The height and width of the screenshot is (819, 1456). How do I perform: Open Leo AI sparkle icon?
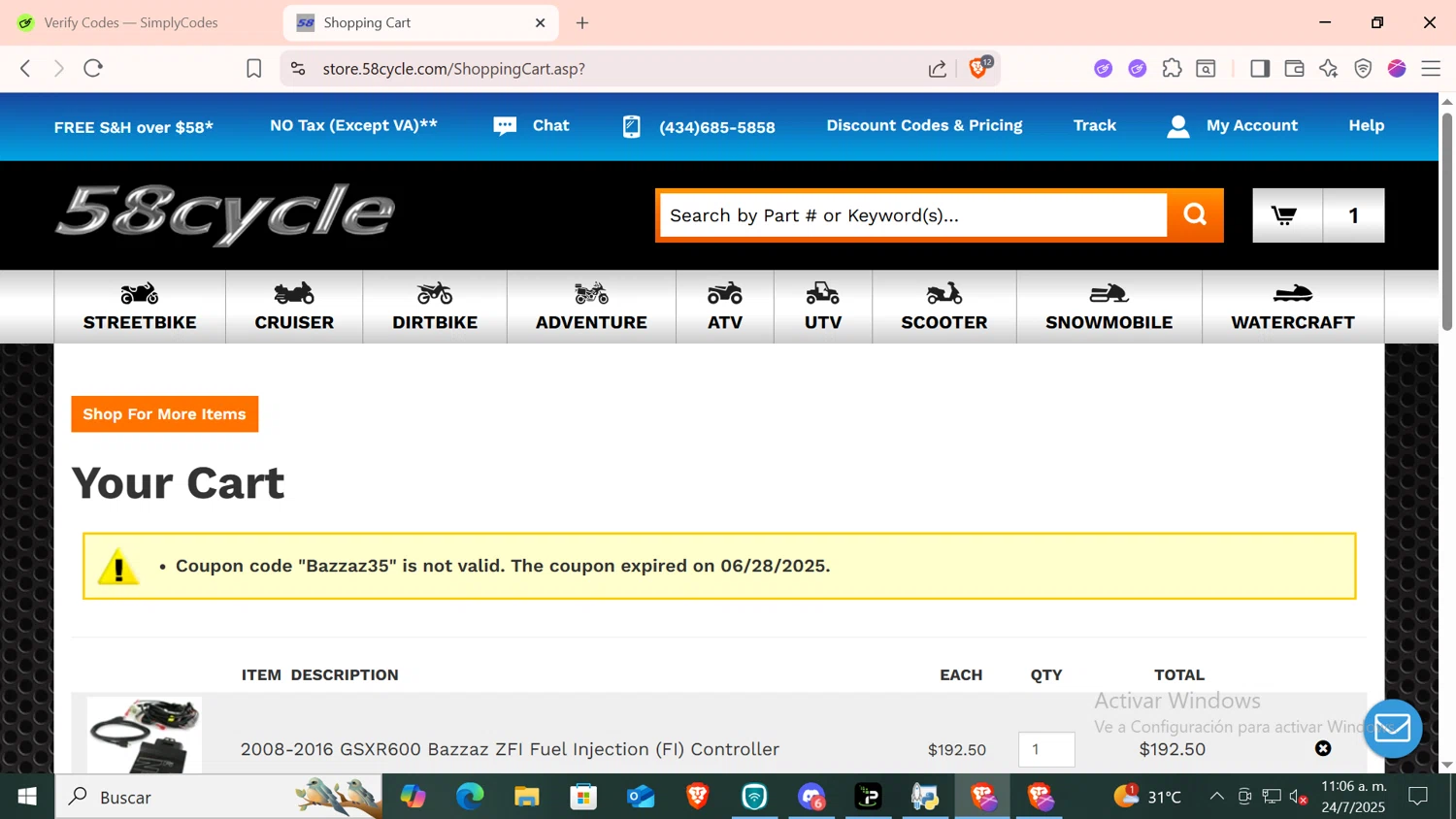pyautogui.click(x=1329, y=69)
